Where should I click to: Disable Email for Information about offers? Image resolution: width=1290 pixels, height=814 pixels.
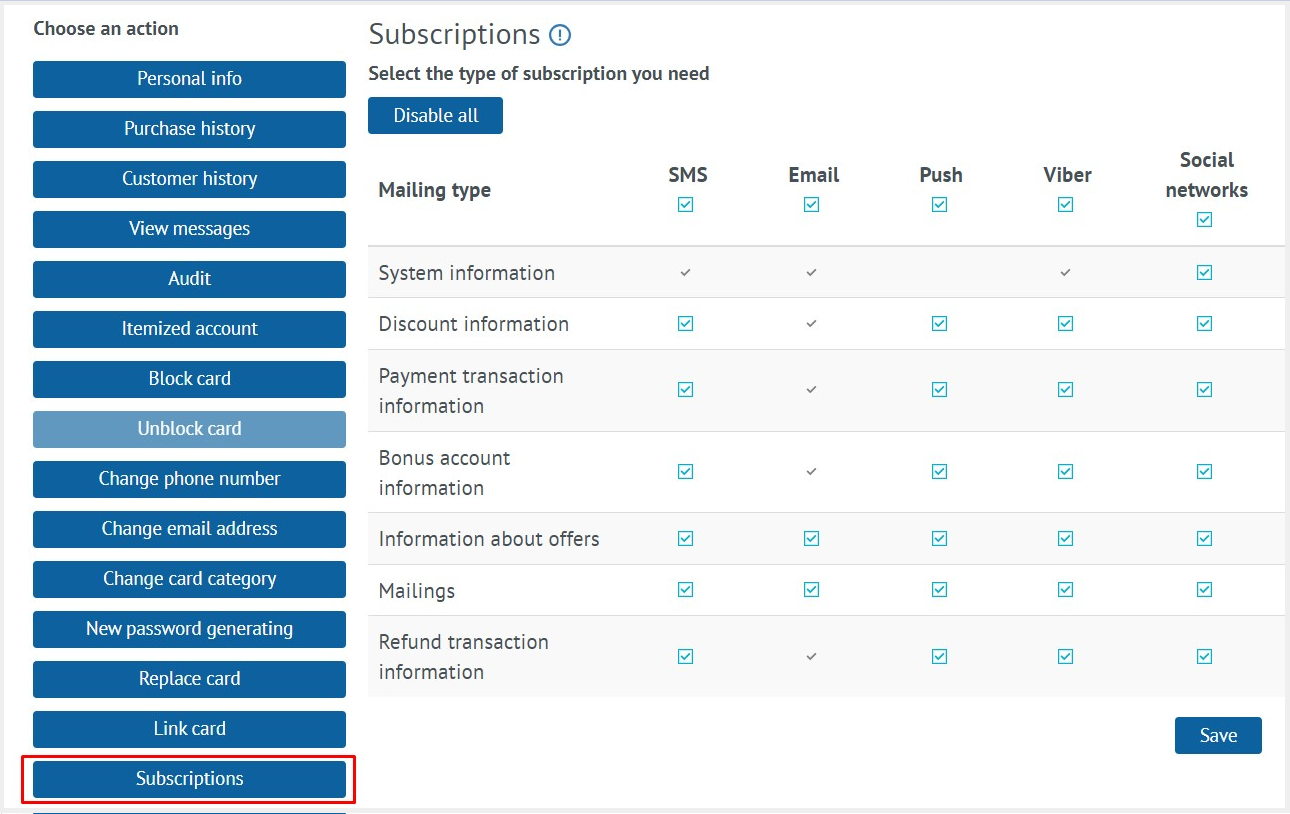click(x=811, y=538)
